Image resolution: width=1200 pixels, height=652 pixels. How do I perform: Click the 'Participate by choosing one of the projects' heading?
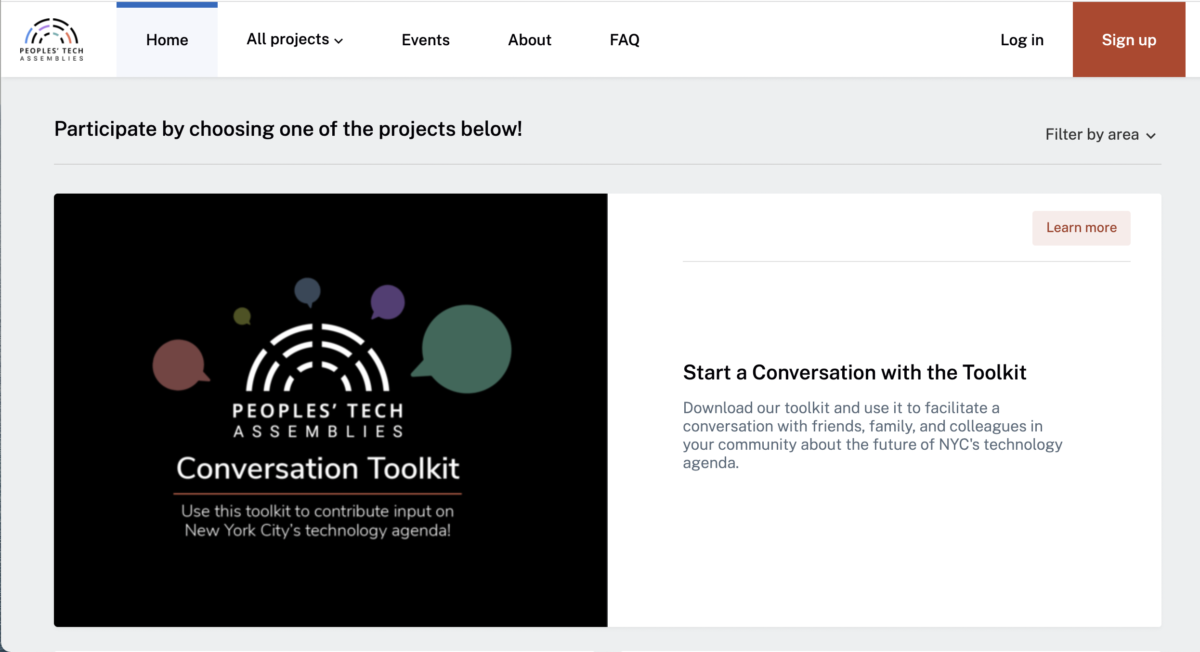[x=288, y=129]
